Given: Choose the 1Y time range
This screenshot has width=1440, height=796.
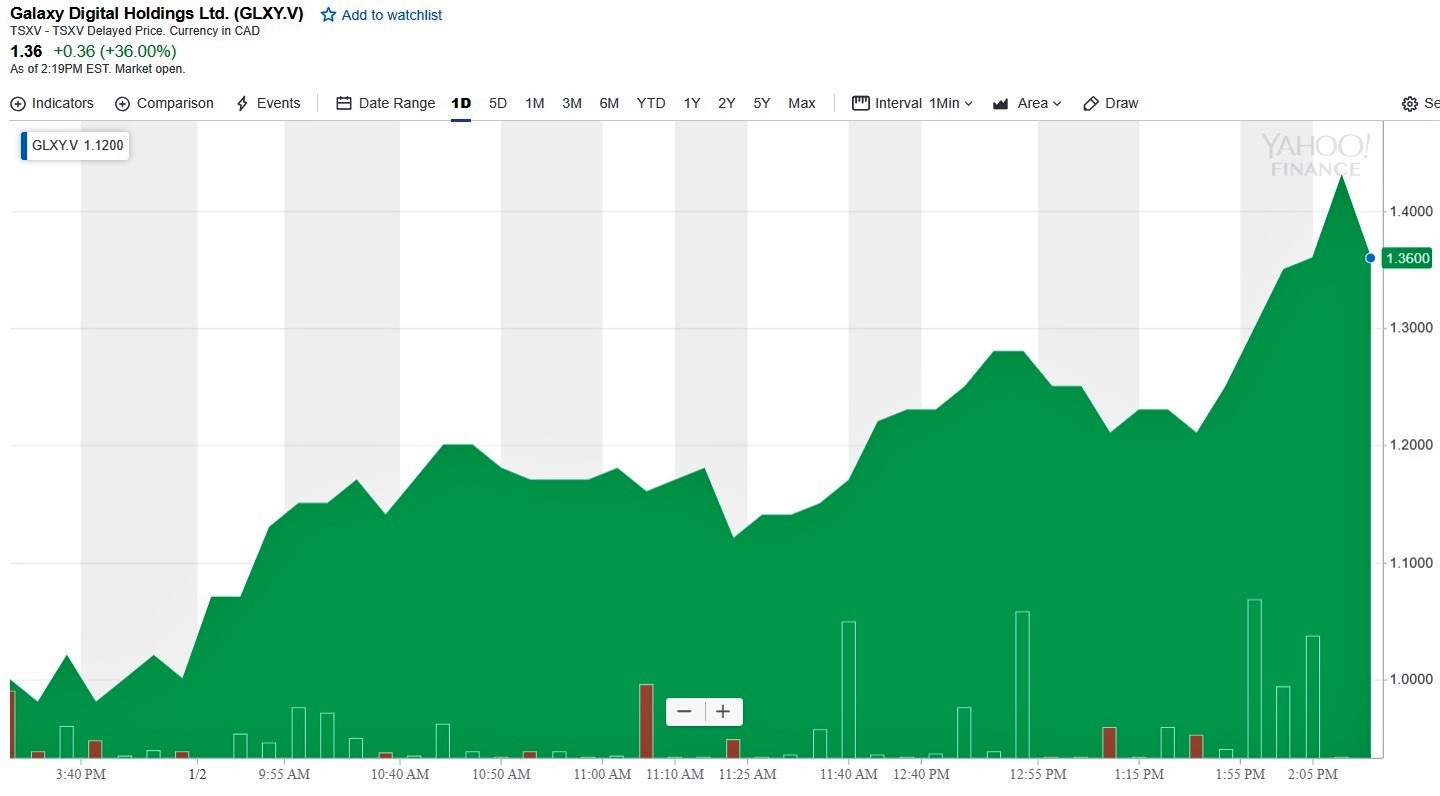Looking at the screenshot, I should tap(692, 104).
